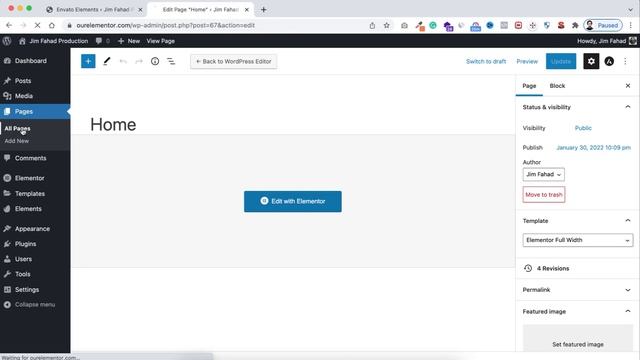Image resolution: width=640 pixels, height=360 pixels.
Task: Click the Home page title field
Action: (113, 124)
